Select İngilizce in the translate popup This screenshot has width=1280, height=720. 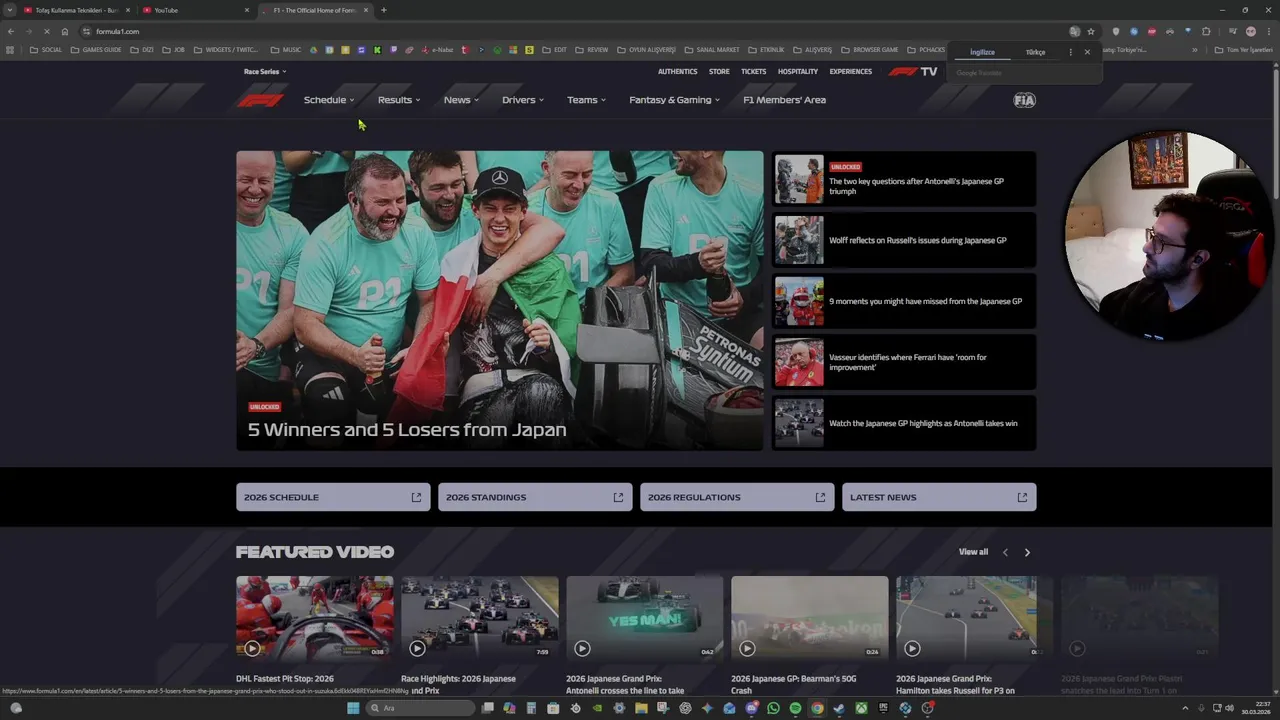[982, 52]
